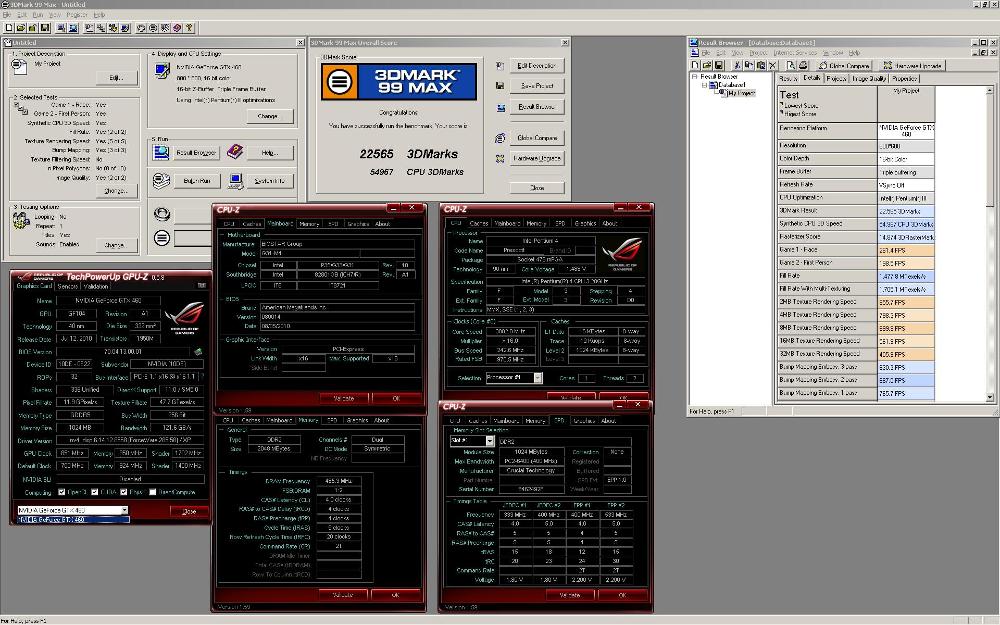The width and height of the screenshot is (1000, 625).
Task: Click My Project item icon in database tree
Action: (723, 93)
